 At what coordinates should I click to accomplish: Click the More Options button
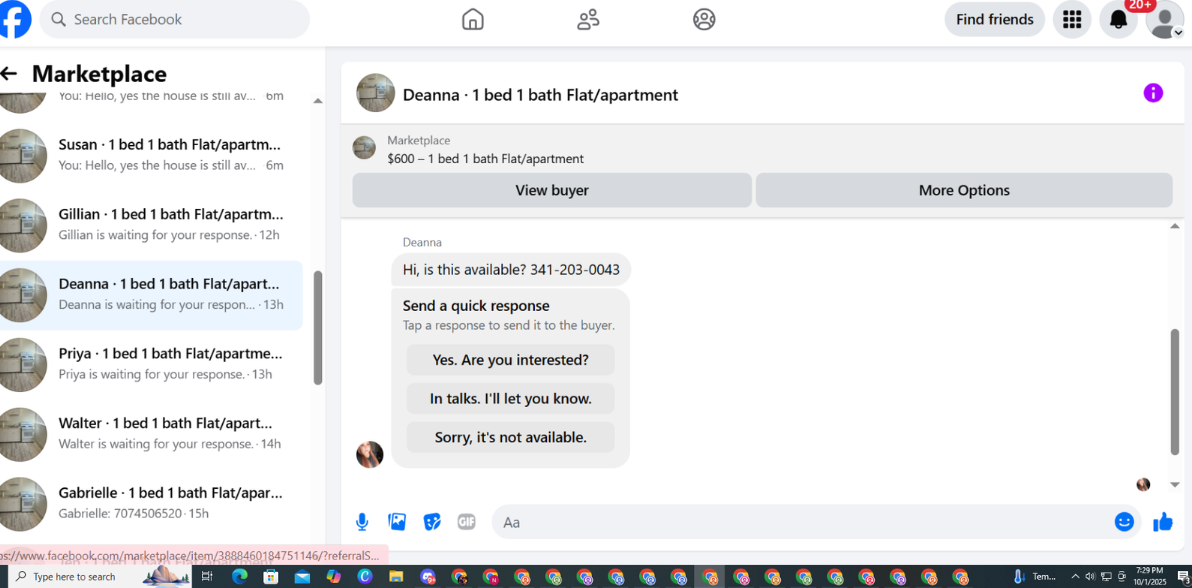[964, 190]
